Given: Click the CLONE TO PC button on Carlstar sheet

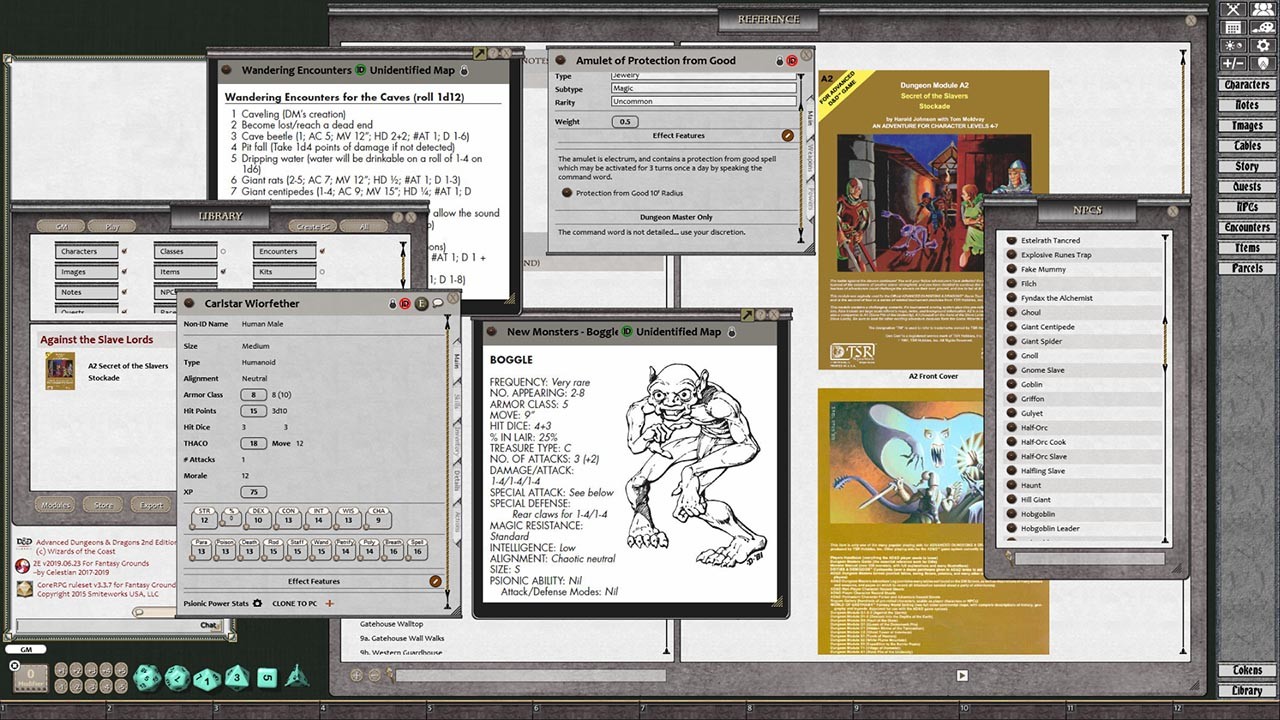Looking at the screenshot, I should click(x=294, y=604).
